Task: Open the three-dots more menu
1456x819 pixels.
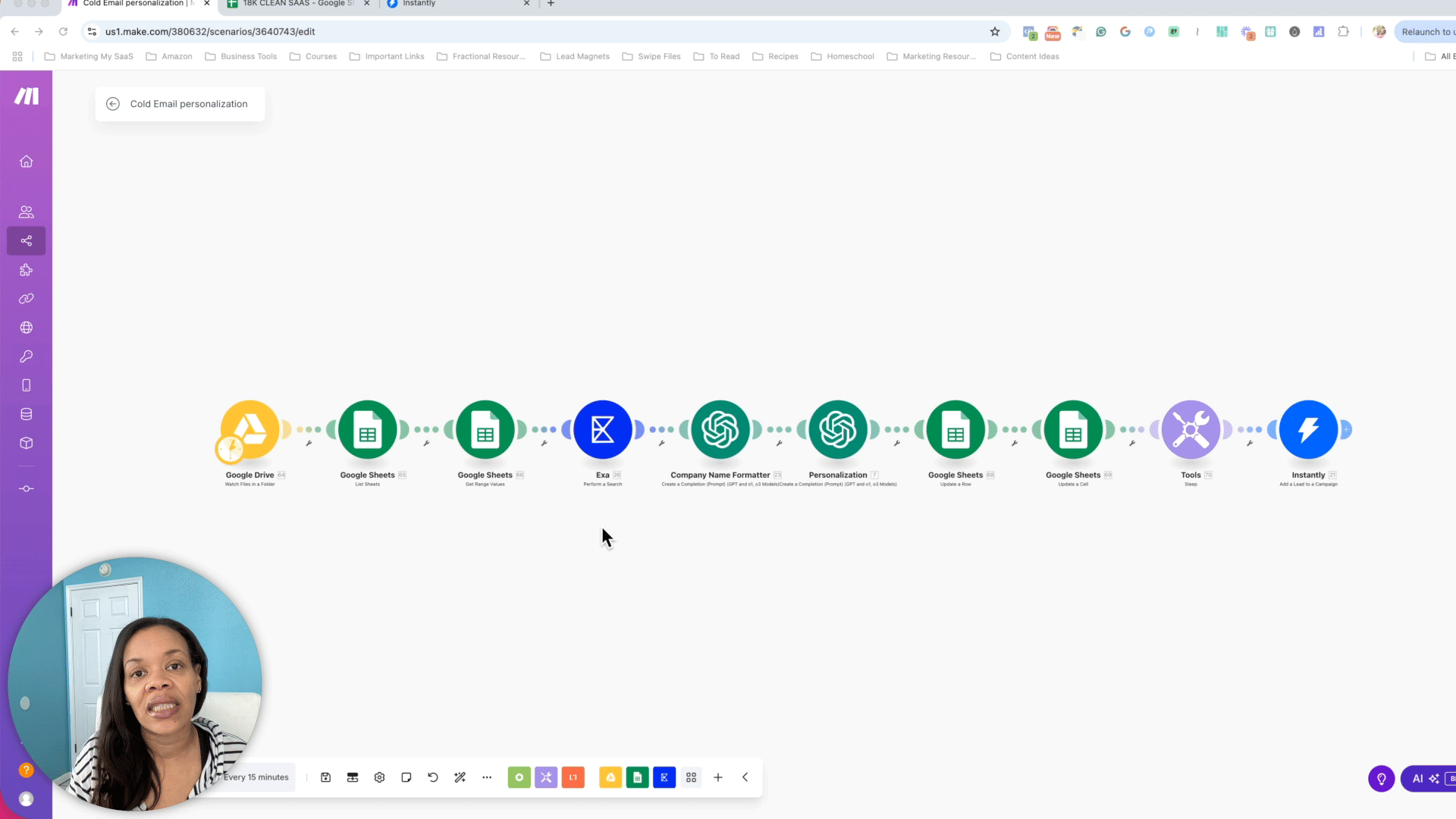Action: point(487,777)
